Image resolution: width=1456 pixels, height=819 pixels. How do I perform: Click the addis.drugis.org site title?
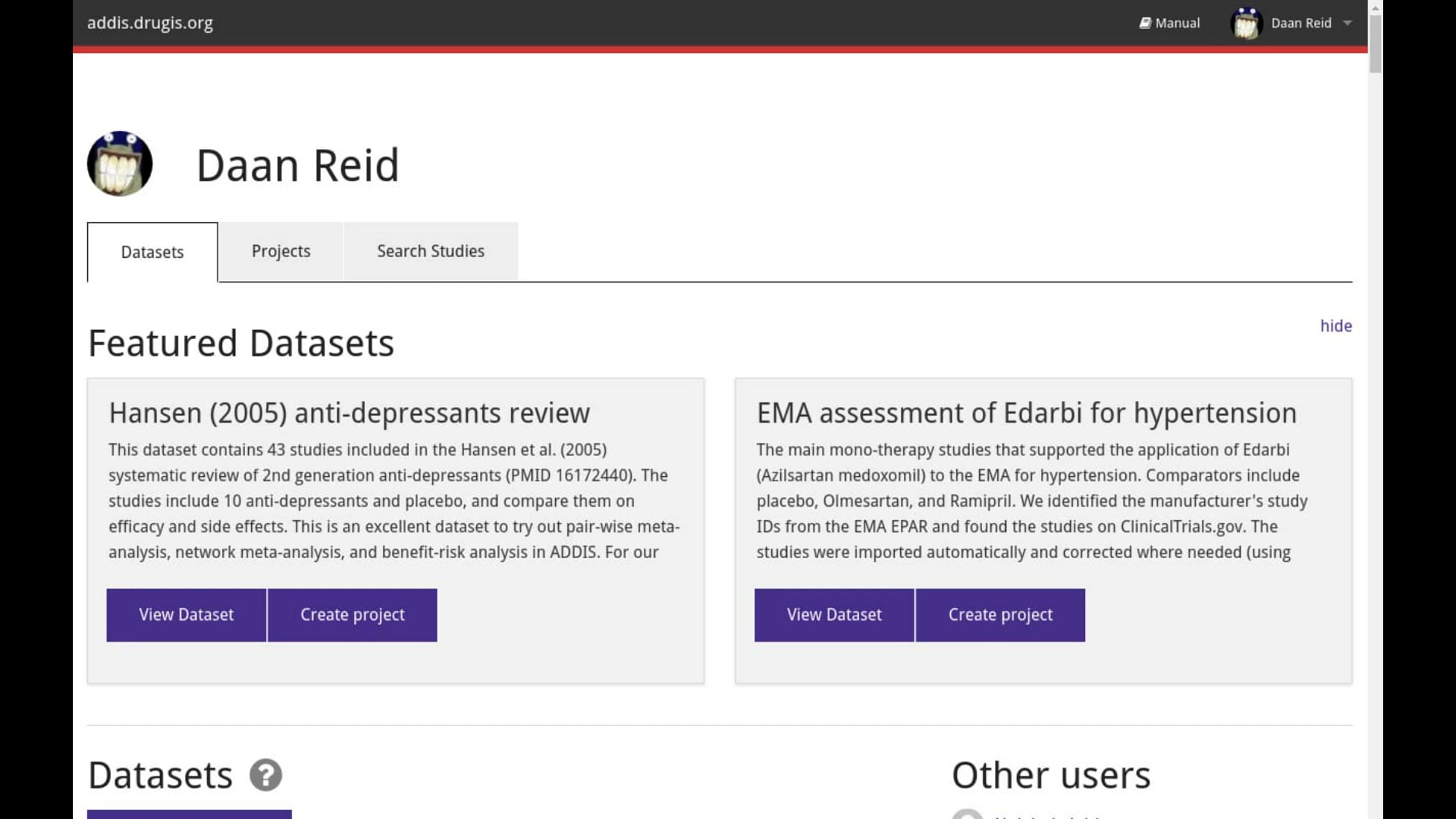coord(150,23)
